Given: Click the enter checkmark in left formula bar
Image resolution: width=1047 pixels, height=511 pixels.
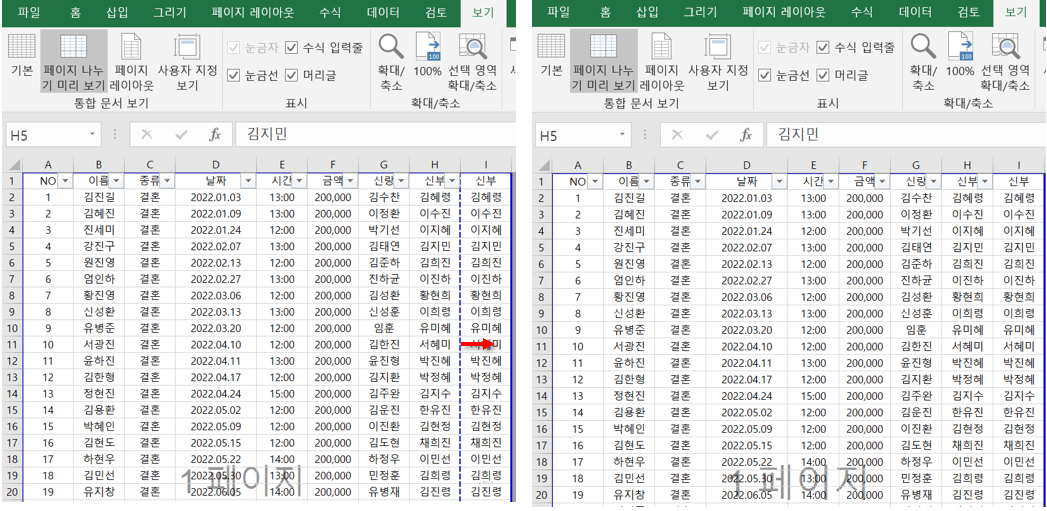Looking at the screenshot, I should click(x=181, y=135).
